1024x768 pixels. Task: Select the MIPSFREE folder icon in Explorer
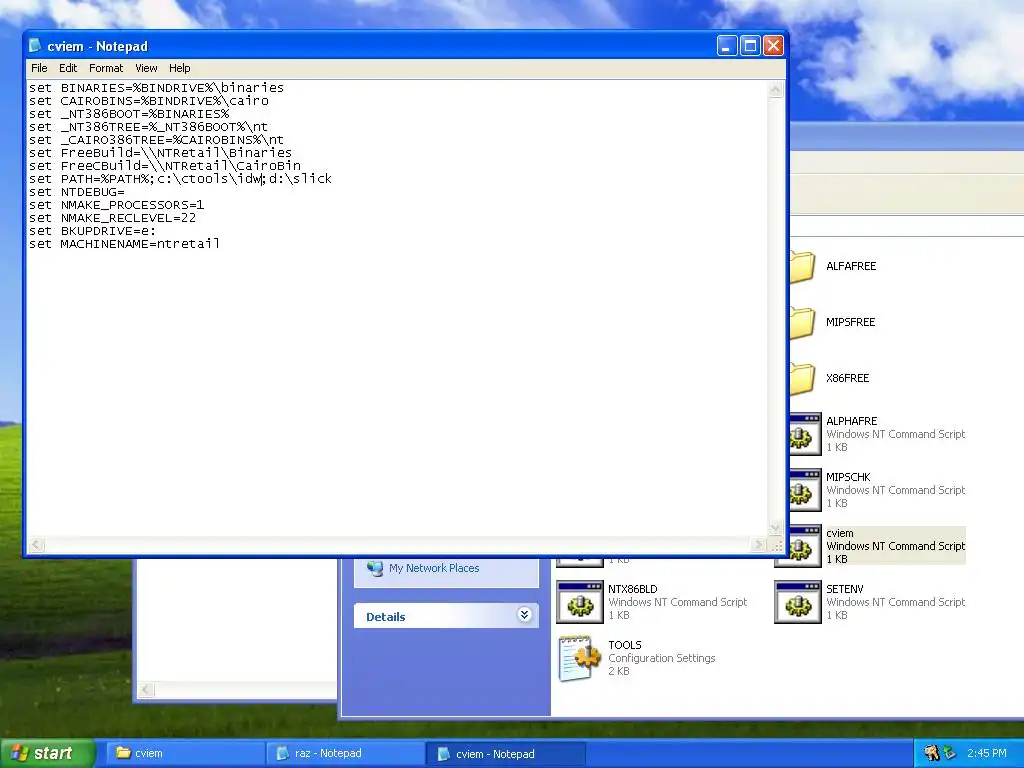(x=803, y=323)
